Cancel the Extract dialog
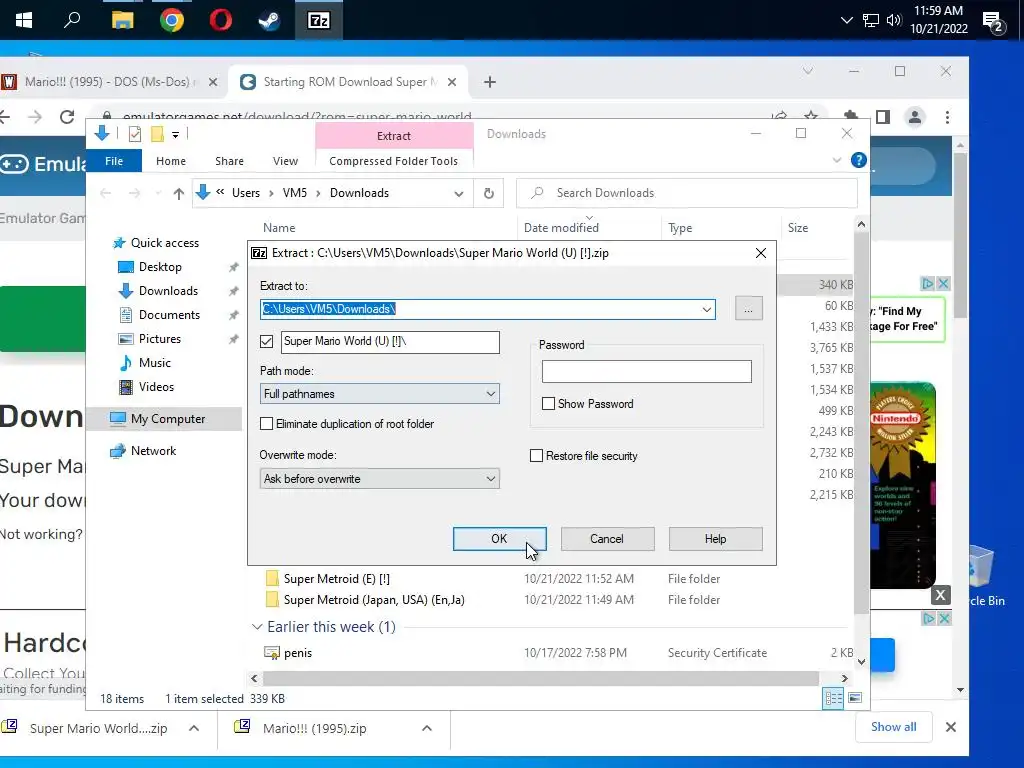The height and width of the screenshot is (768, 1024). pyautogui.click(x=607, y=539)
